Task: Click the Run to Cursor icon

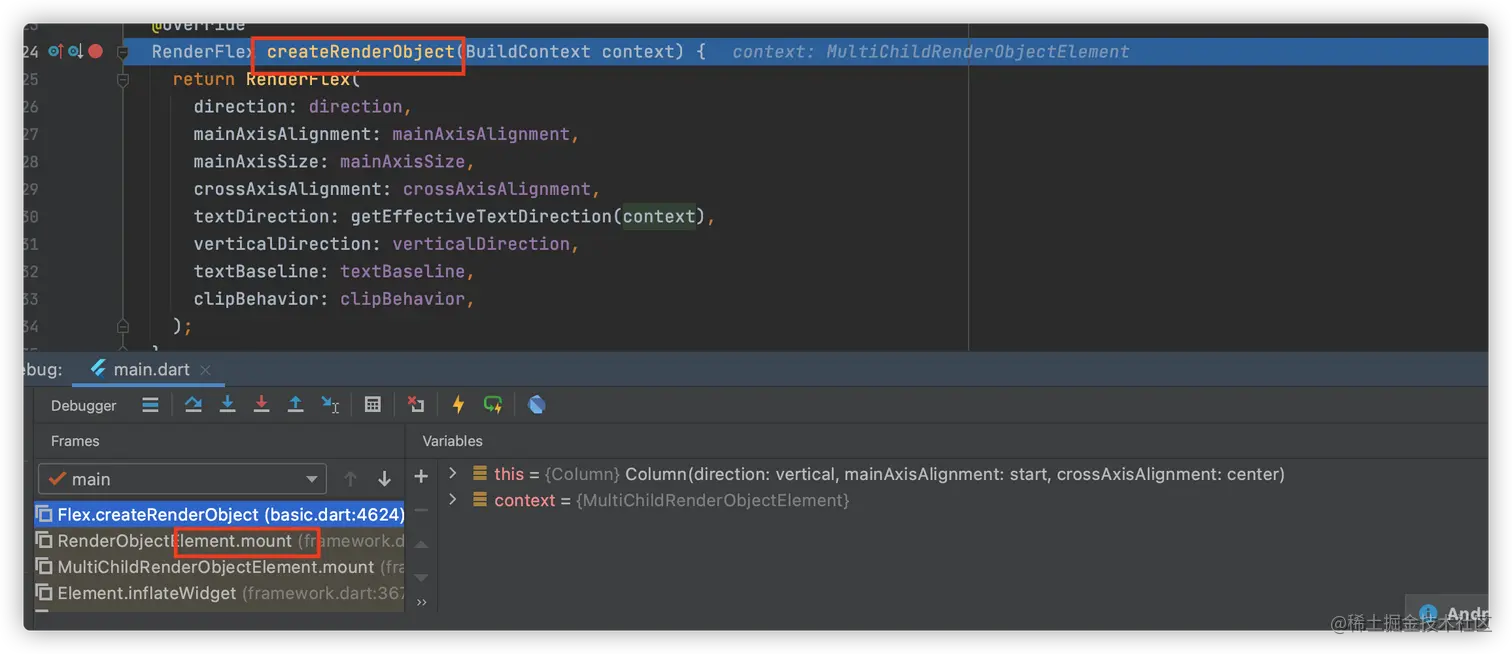Action: (x=330, y=404)
